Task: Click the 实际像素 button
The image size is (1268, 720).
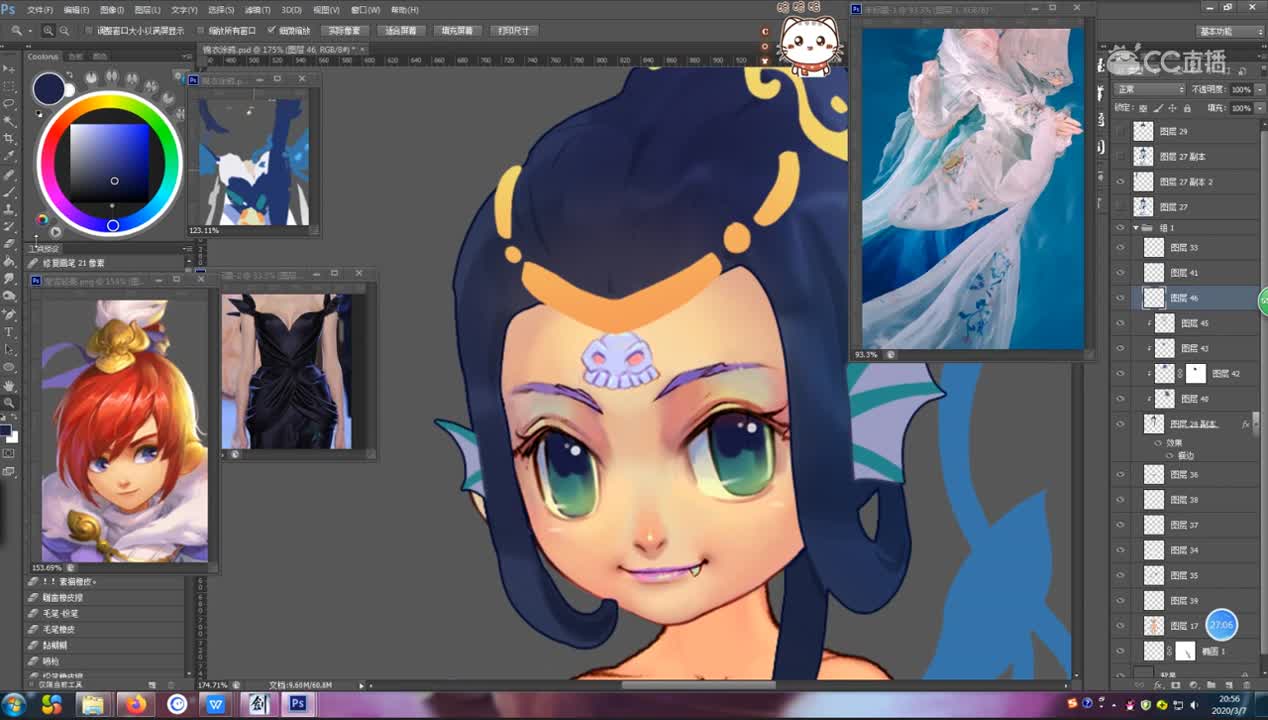Action: (x=345, y=31)
